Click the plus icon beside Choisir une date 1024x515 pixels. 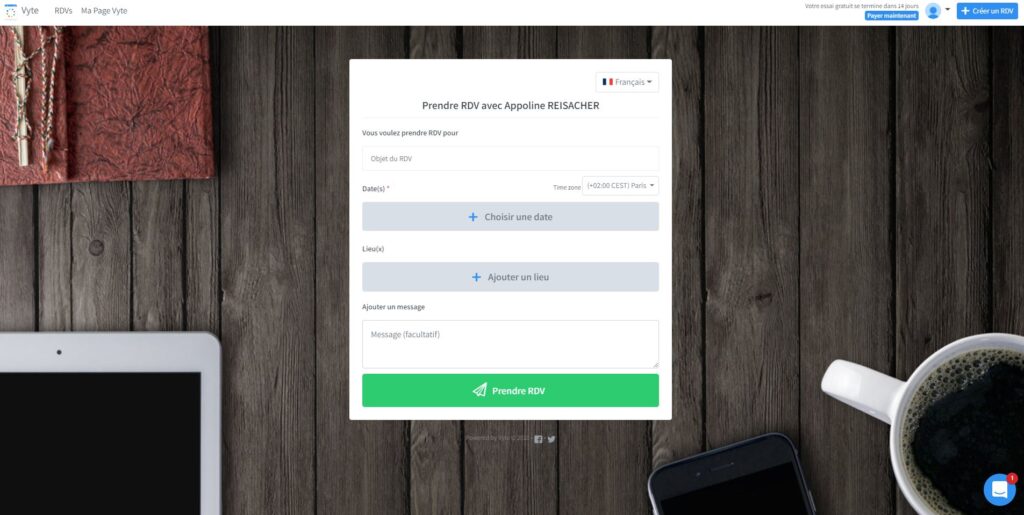(x=473, y=217)
